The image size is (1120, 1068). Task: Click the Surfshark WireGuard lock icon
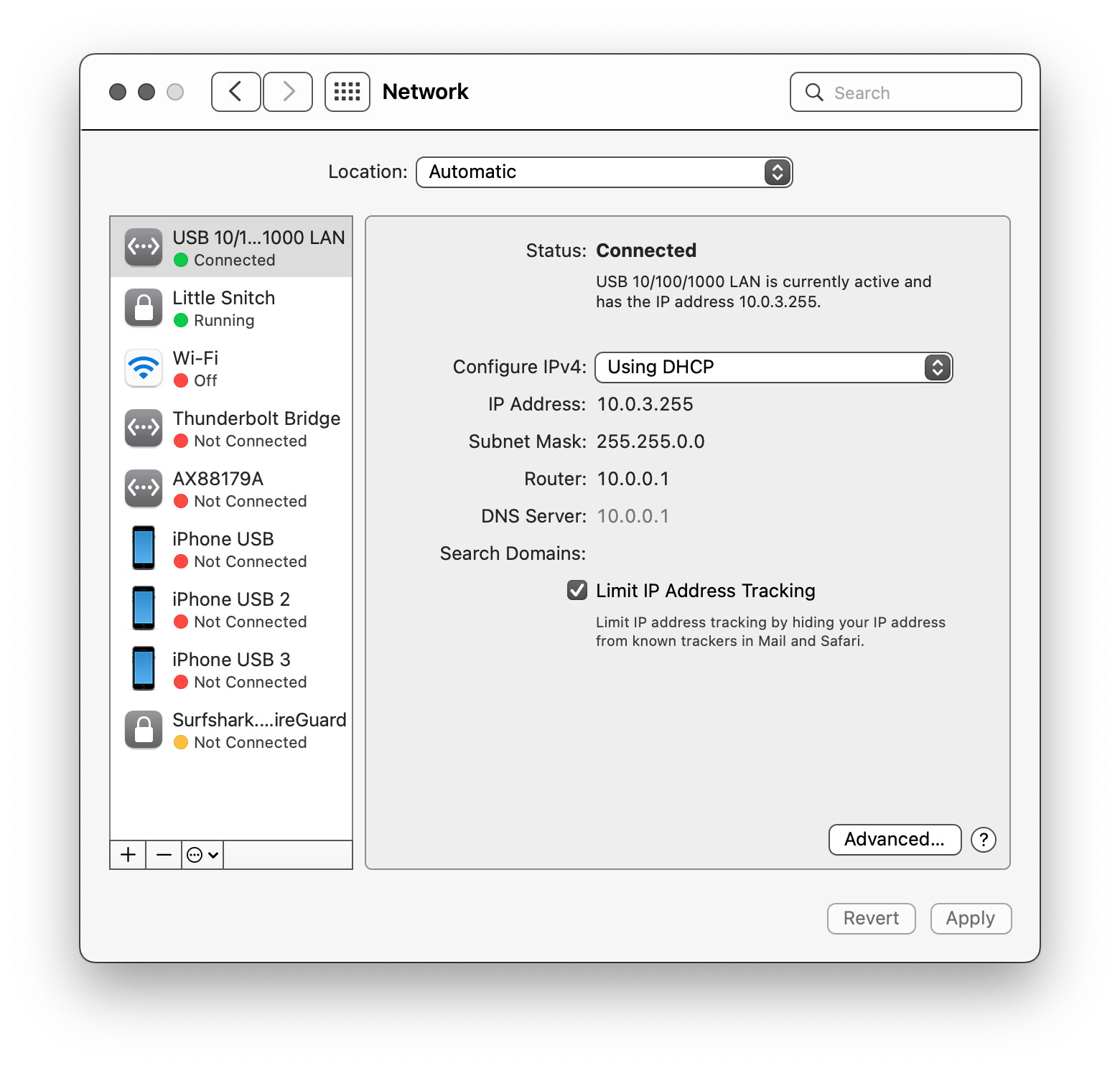pyautogui.click(x=144, y=729)
